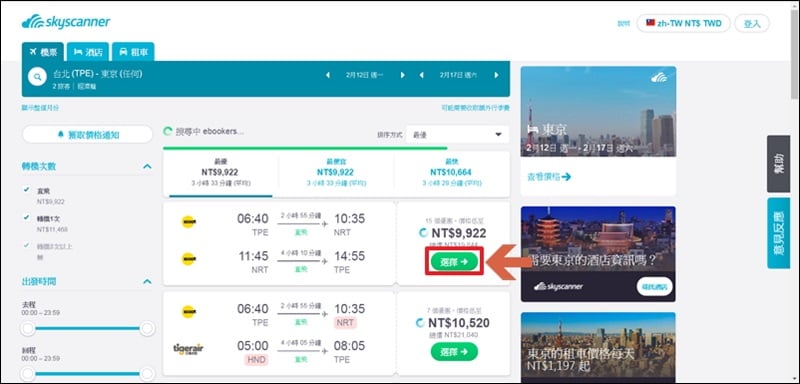The image size is (800, 384).
Task: Click the magnifier search icon in route bar
Action: pyautogui.click(x=37, y=78)
